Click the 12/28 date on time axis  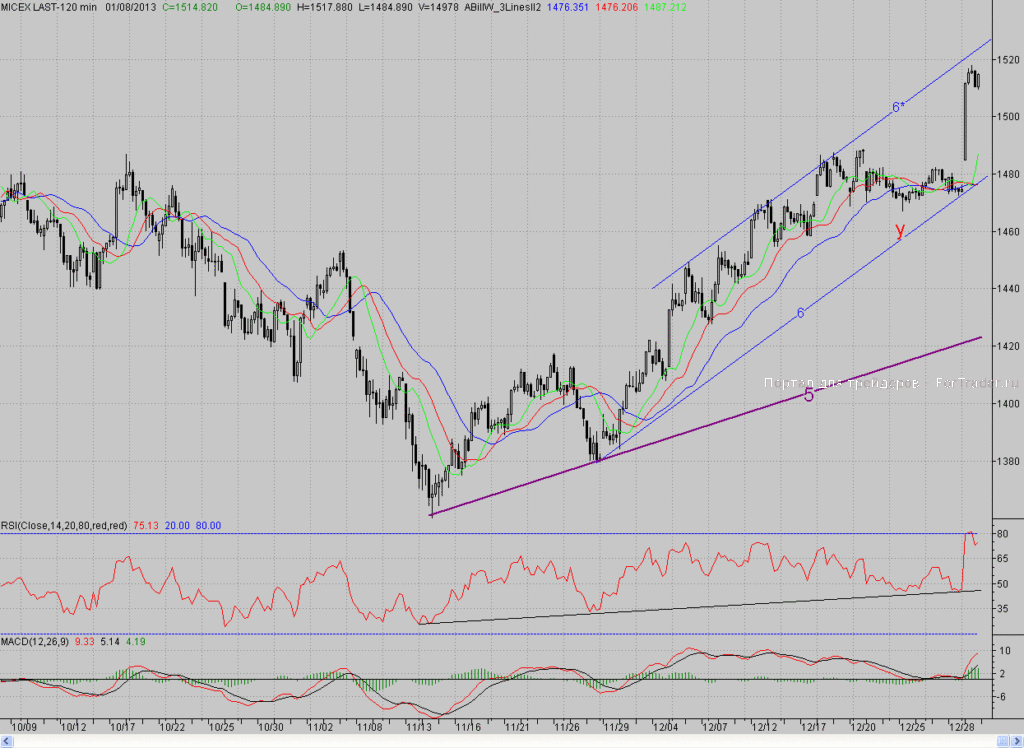click(x=961, y=727)
